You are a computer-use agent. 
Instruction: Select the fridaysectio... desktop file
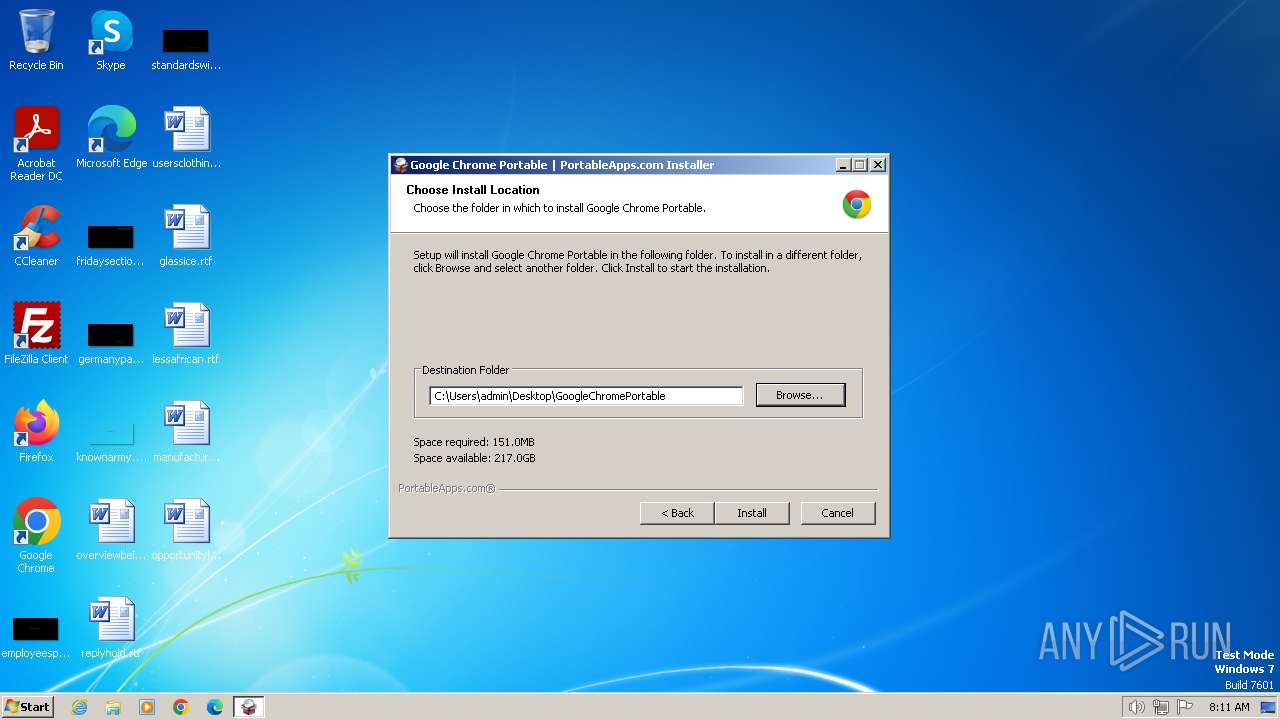(110, 244)
